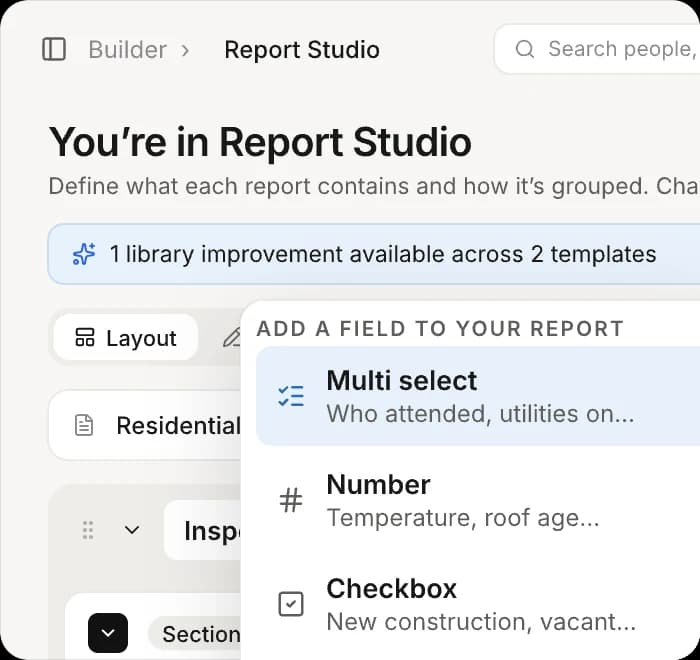Viewport: 700px width, 660px height.
Task: Click the Layout grid icon
Action: coord(85,338)
